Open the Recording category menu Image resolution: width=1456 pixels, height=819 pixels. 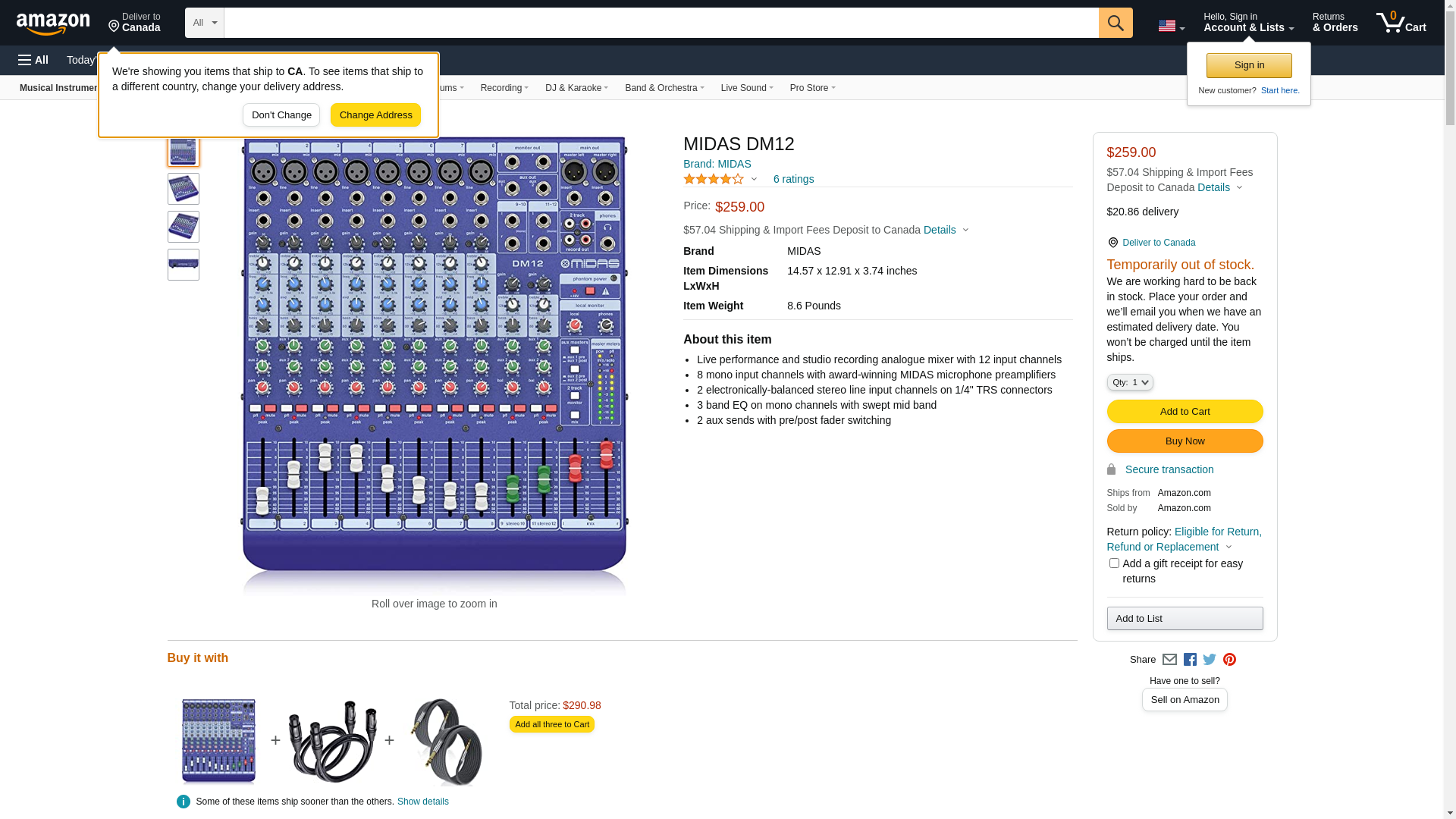504,88
